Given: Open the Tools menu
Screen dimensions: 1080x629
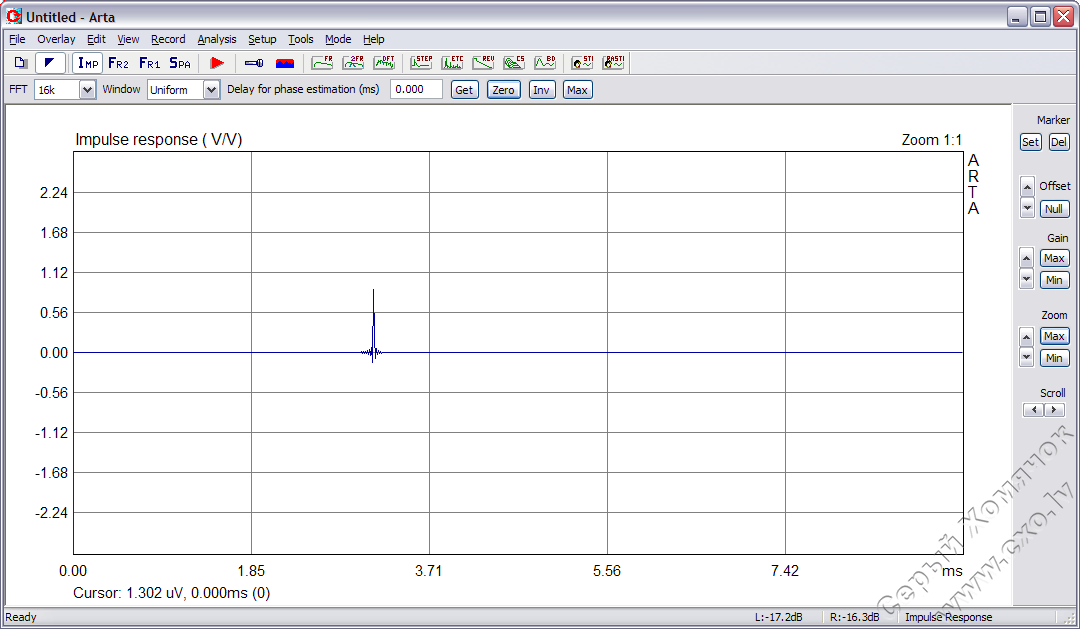Looking at the screenshot, I should click(300, 39).
